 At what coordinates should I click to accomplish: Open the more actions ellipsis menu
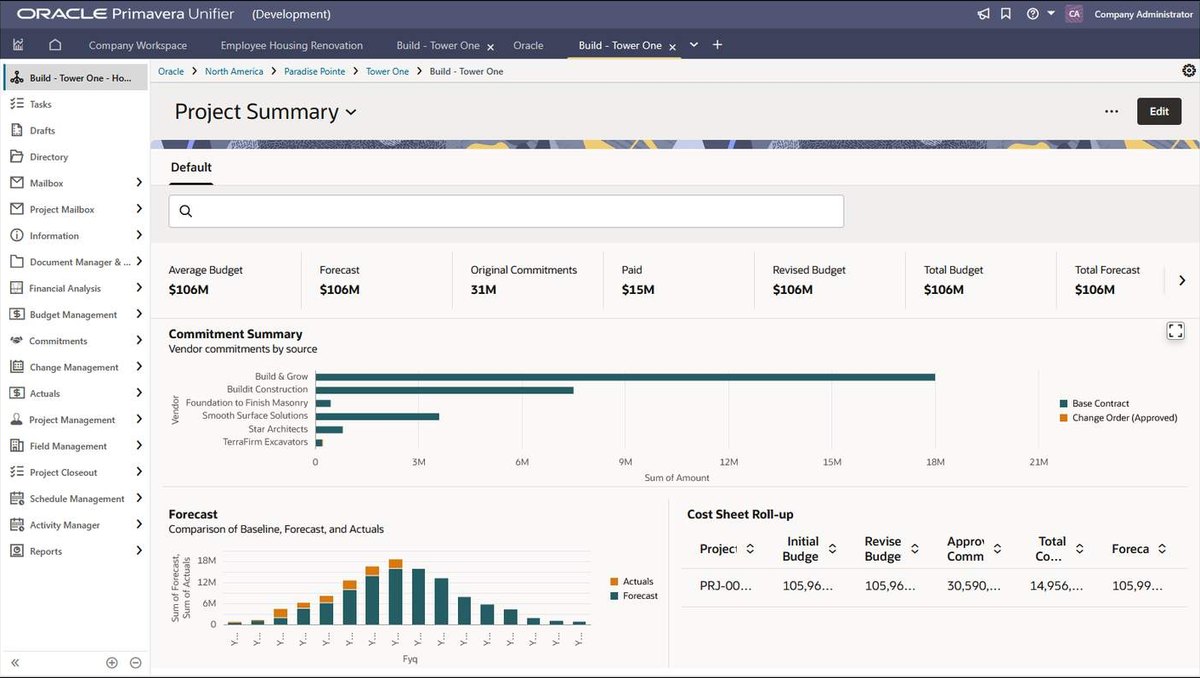1111,111
